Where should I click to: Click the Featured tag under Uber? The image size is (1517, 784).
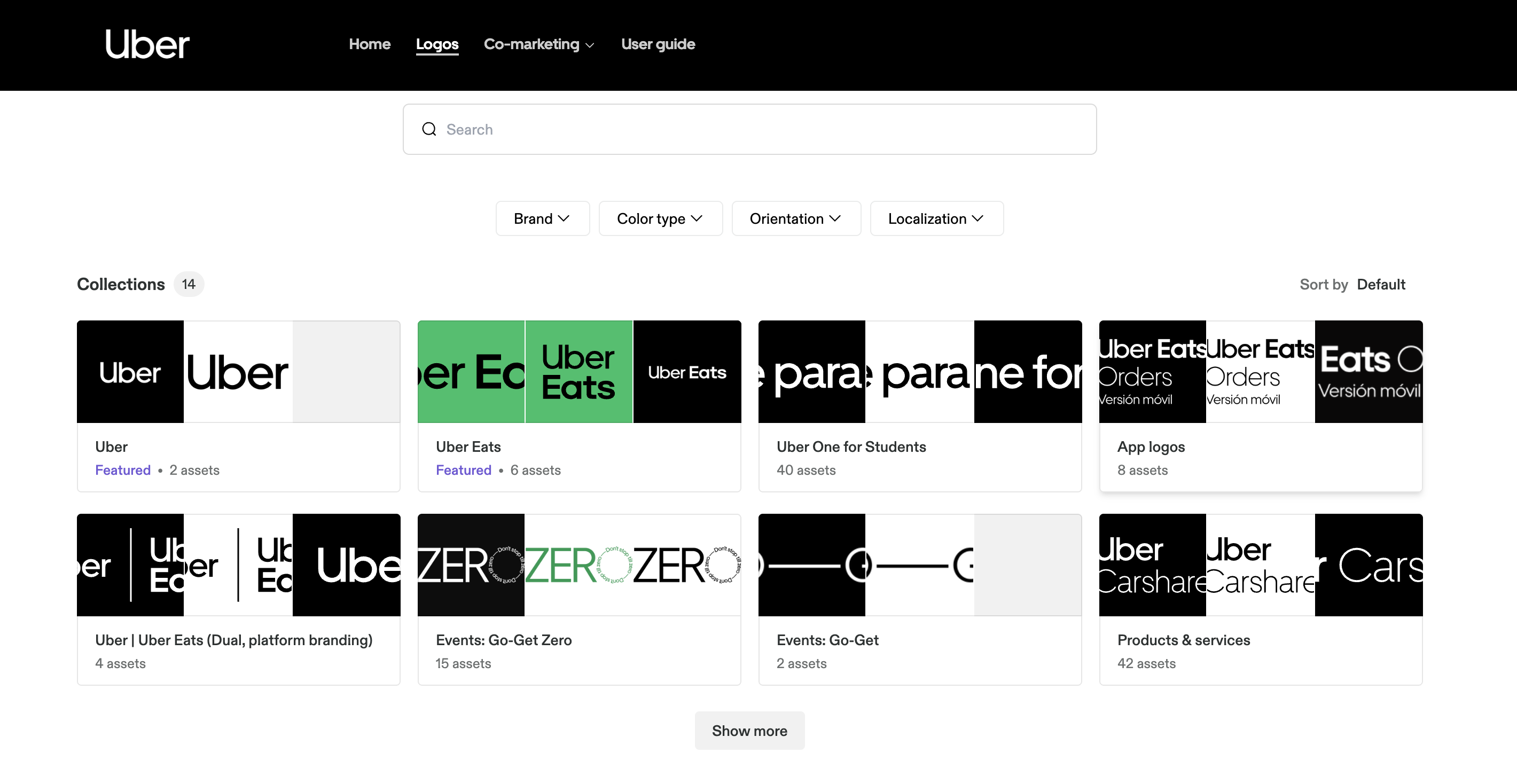click(x=122, y=469)
